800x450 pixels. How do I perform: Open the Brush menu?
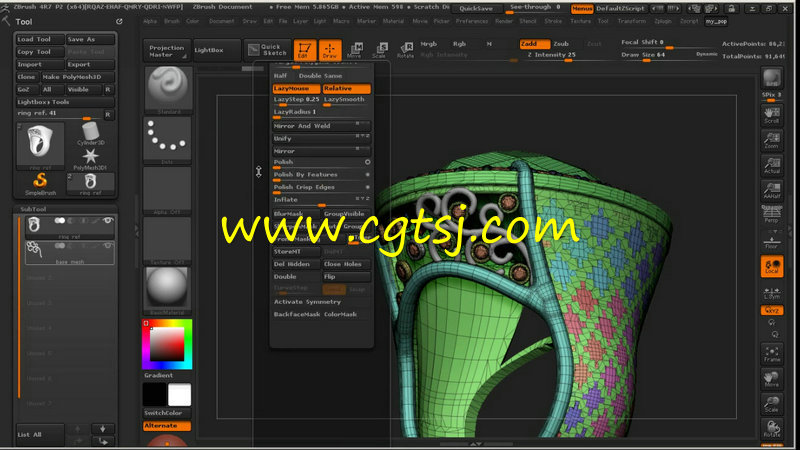click(172, 21)
